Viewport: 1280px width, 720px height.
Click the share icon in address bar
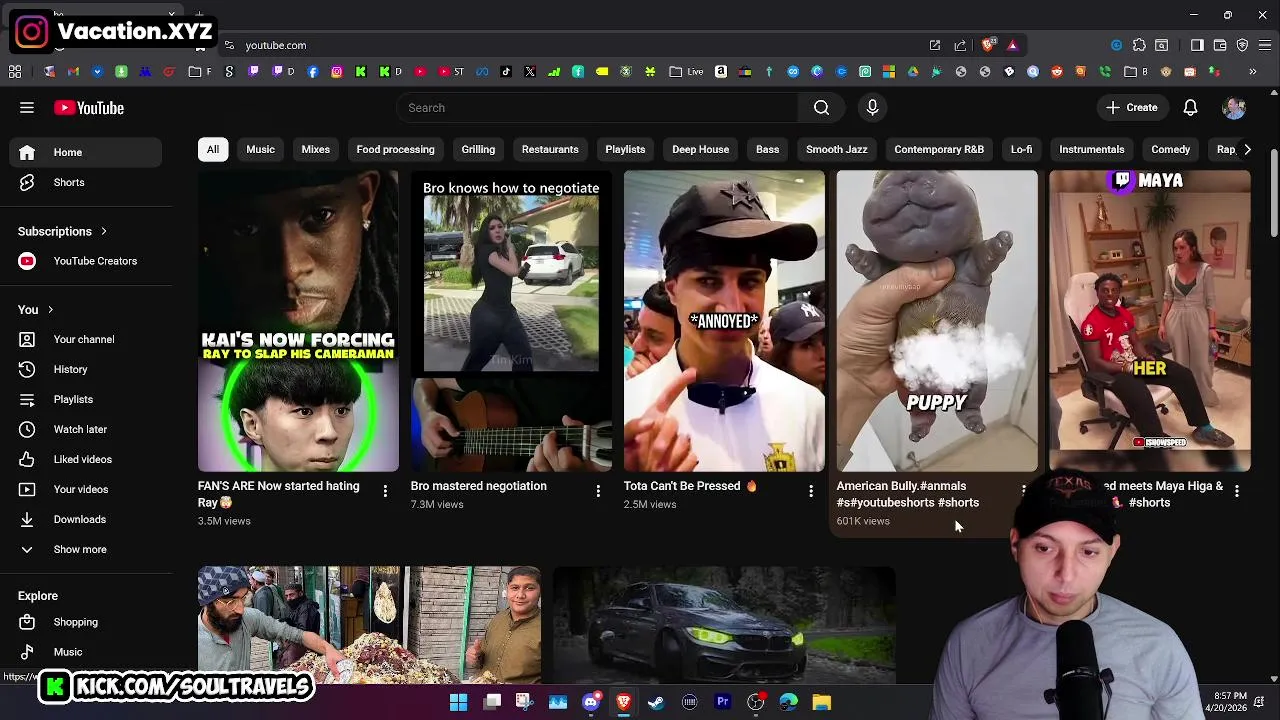[960, 45]
